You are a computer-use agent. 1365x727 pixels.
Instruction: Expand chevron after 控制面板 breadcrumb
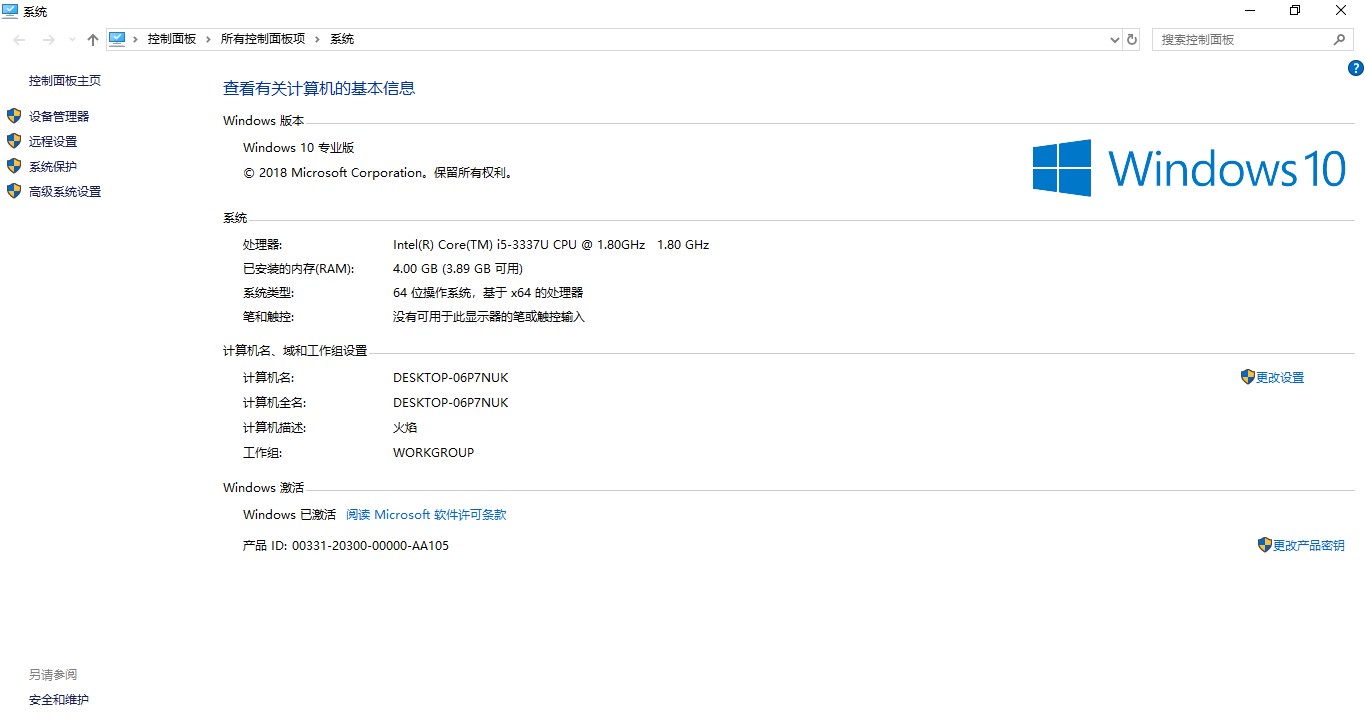(x=209, y=39)
